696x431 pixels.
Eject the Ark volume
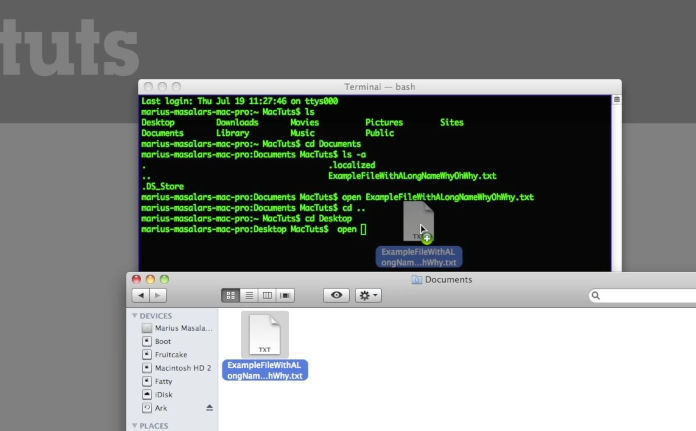click(209, 408)
